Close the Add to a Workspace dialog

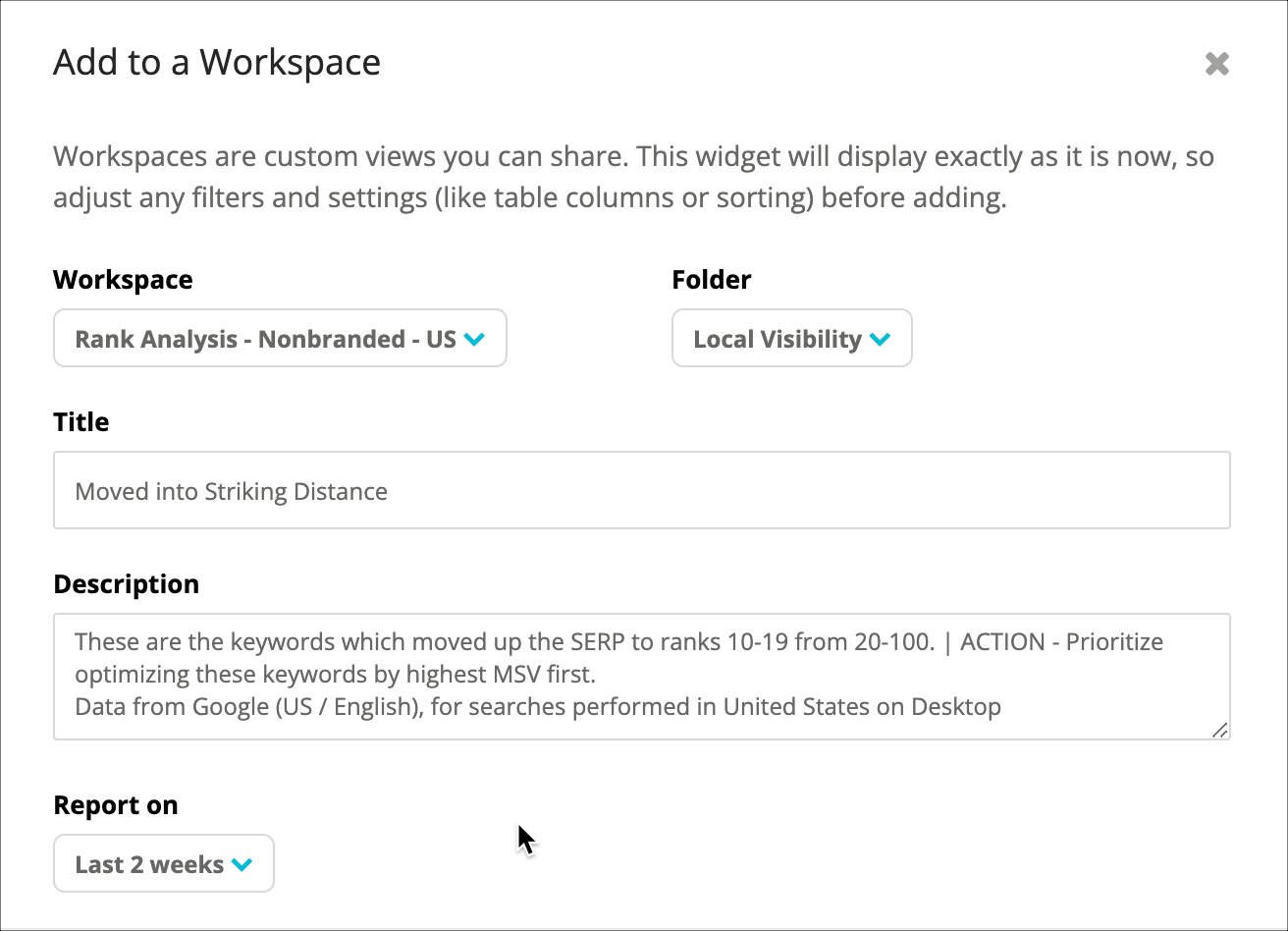(x=1217, y=64)
